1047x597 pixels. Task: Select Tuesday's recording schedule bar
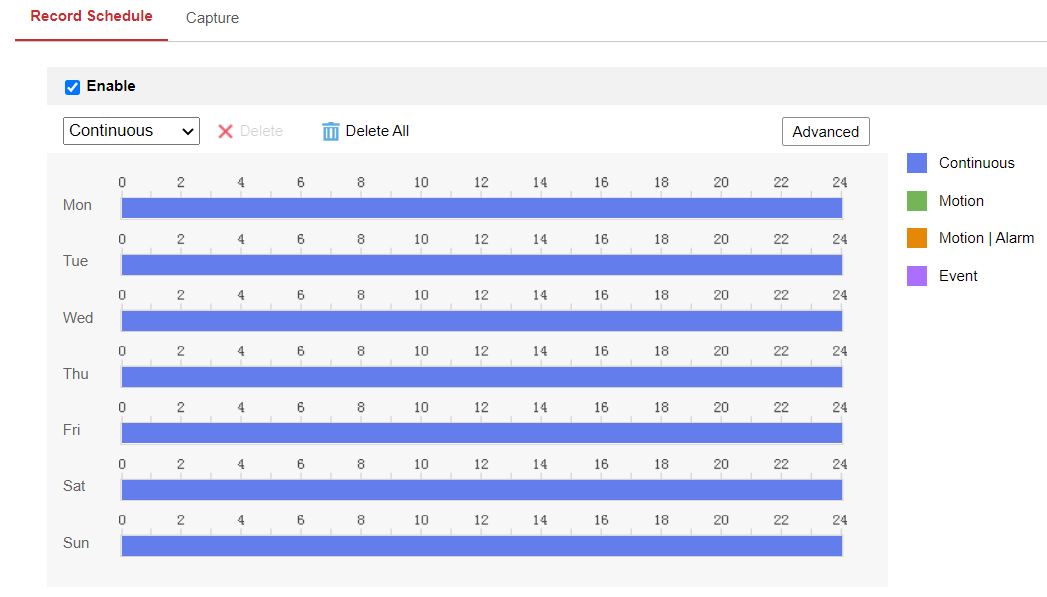[481, 264]
